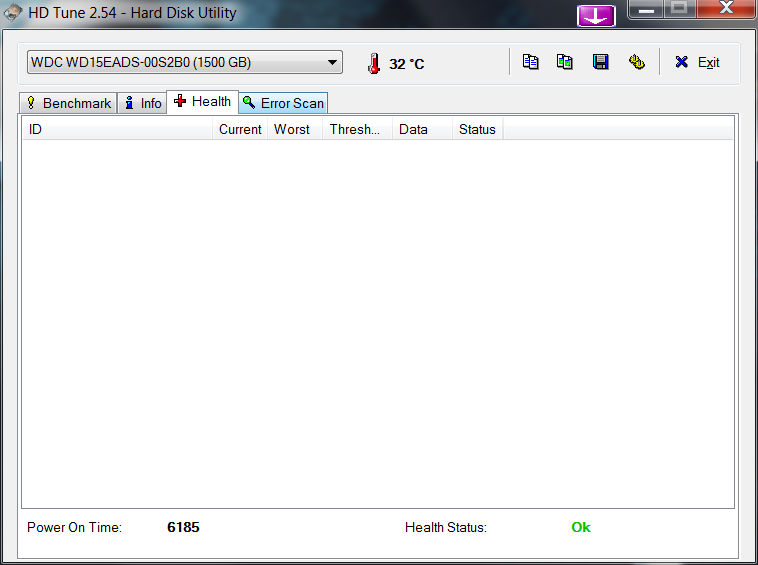Click the copy text to clipboard icon

click(x=530, y=62)
